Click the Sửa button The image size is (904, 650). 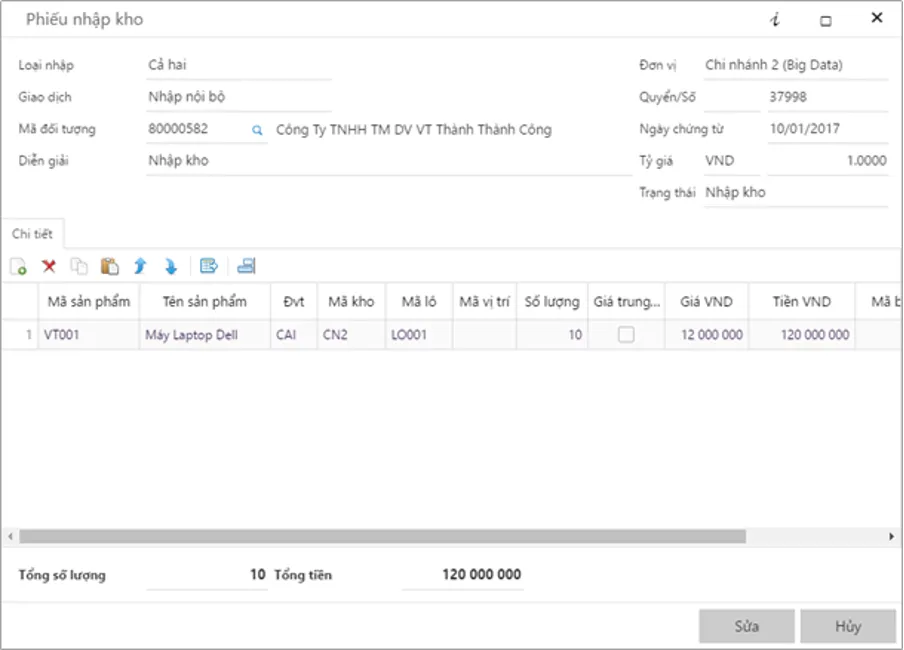coord(746,627)
